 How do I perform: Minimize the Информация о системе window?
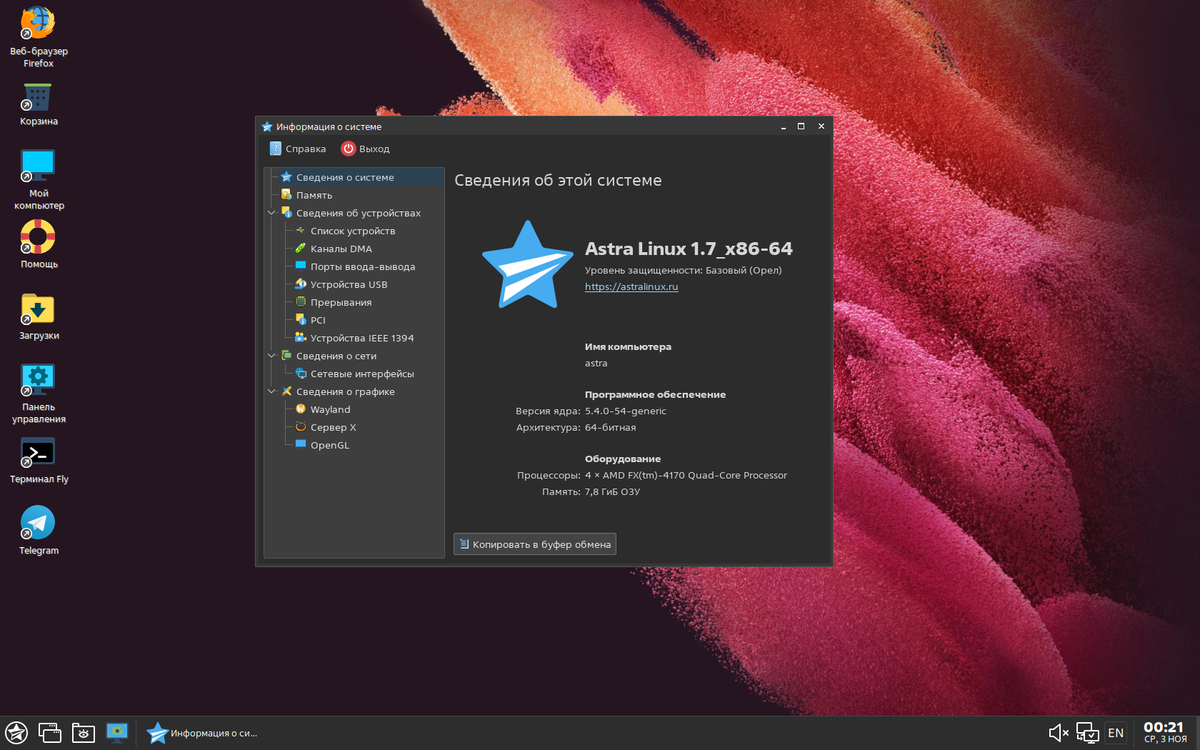coord(782,127)
